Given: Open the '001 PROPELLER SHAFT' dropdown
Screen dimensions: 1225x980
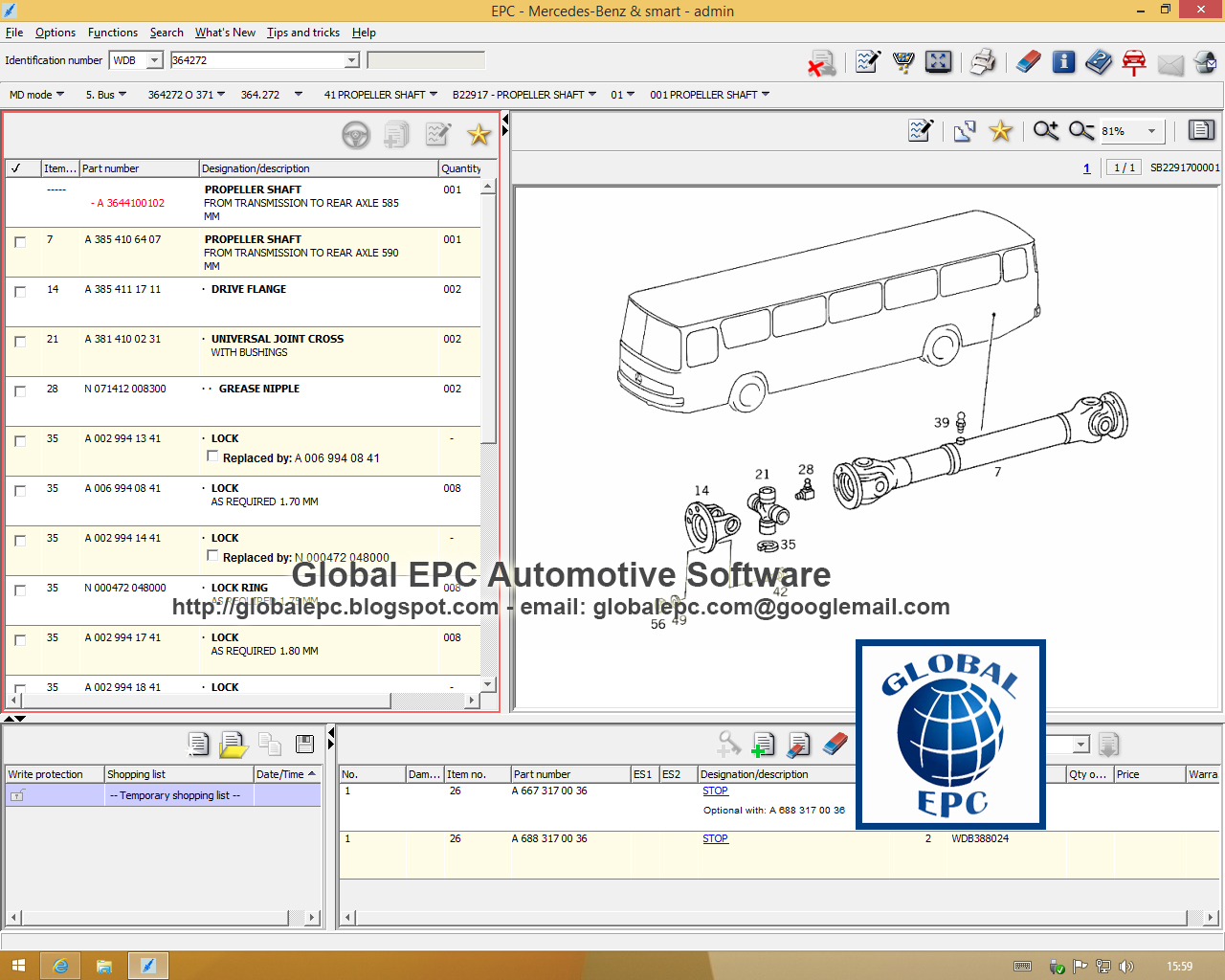Looking at the screenshot, I should (x=710, y=95).
